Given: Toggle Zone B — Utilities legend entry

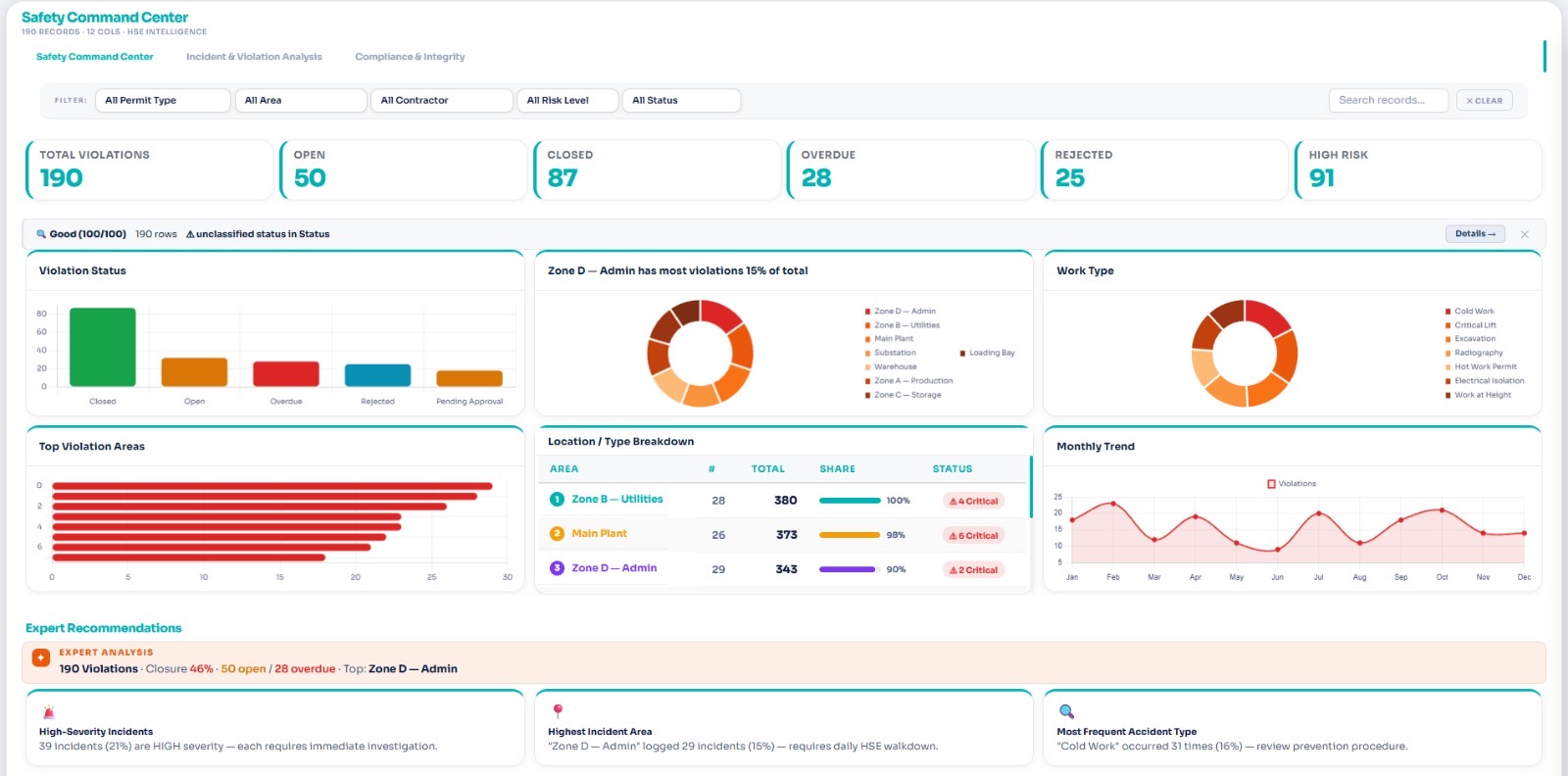Looking at the screenshot, I should pos(902,325).
